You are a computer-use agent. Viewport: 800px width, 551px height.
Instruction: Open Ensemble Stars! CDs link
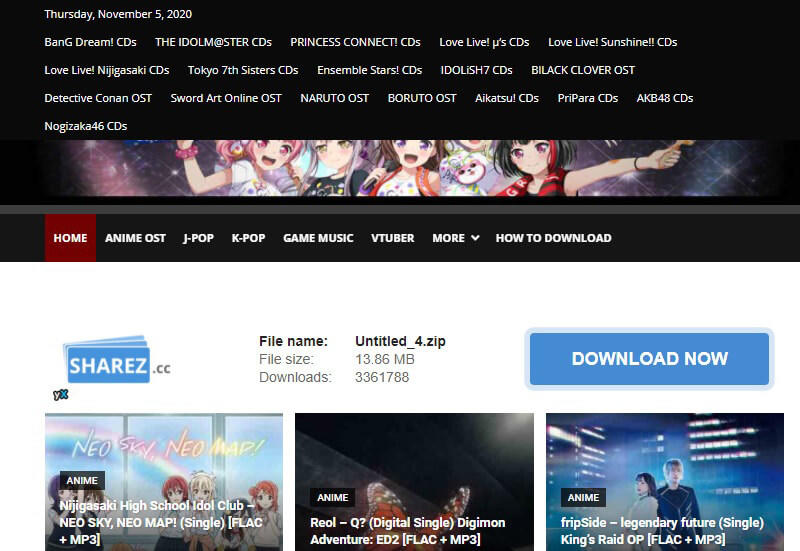(x=370, y=70)
